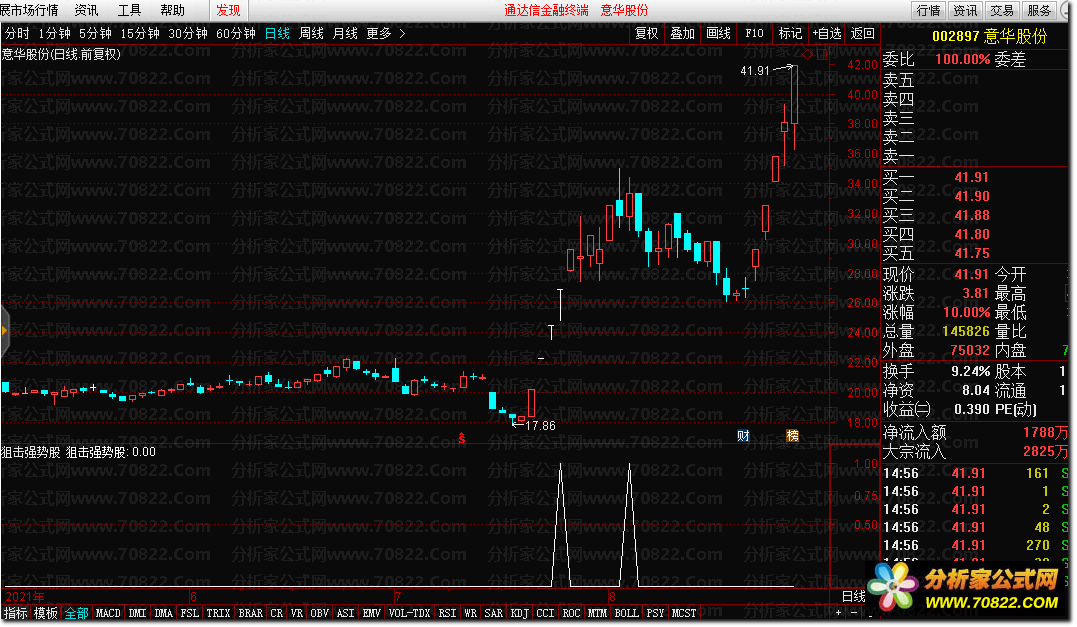
Task: Select the 全部 indicator category
Action: point(76,613)
